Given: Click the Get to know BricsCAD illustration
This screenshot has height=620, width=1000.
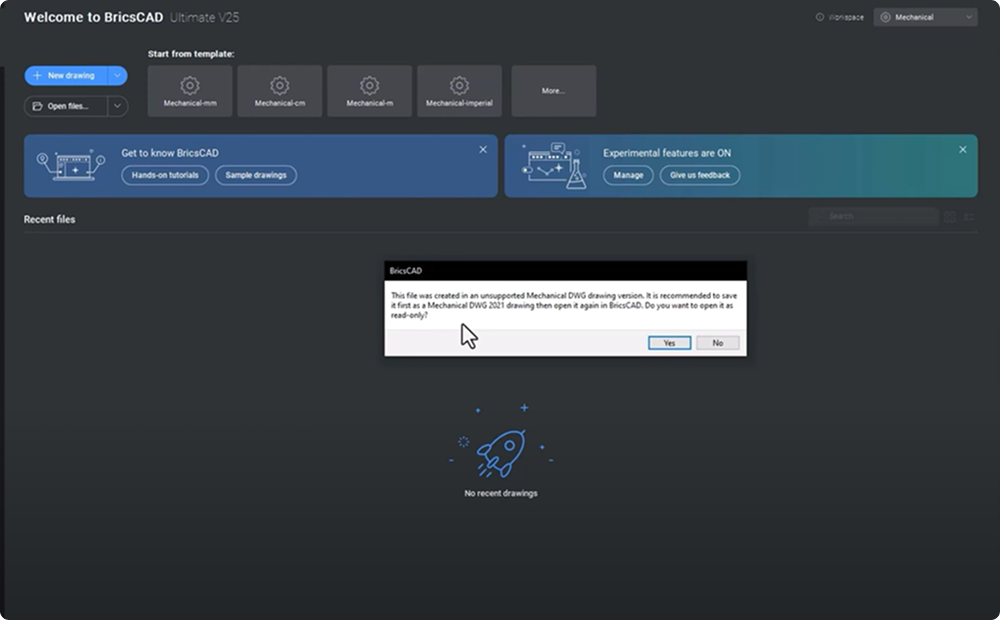Looking at the screenshot, I should [x=71, y=166].
